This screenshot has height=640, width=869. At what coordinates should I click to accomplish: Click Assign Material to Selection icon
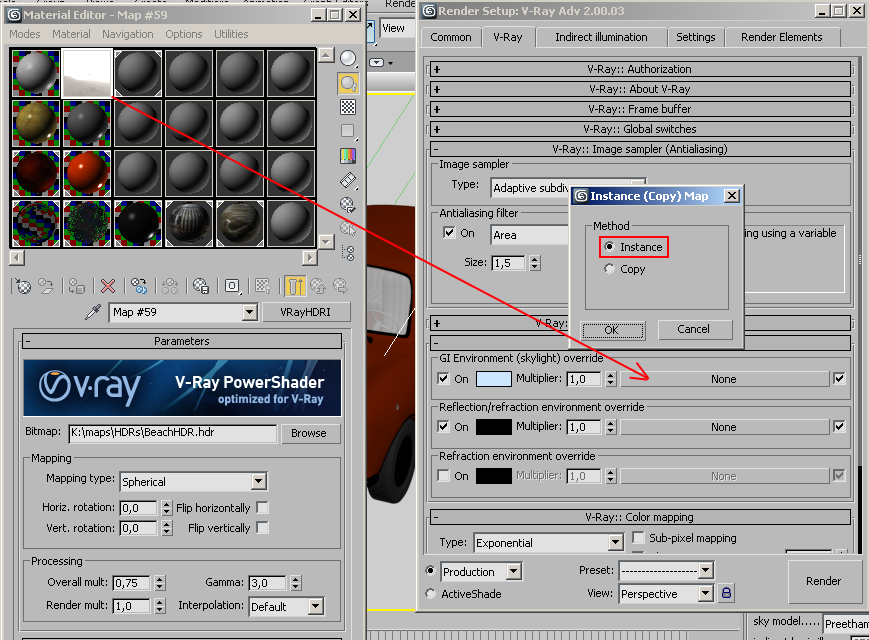tap(76, 286)
